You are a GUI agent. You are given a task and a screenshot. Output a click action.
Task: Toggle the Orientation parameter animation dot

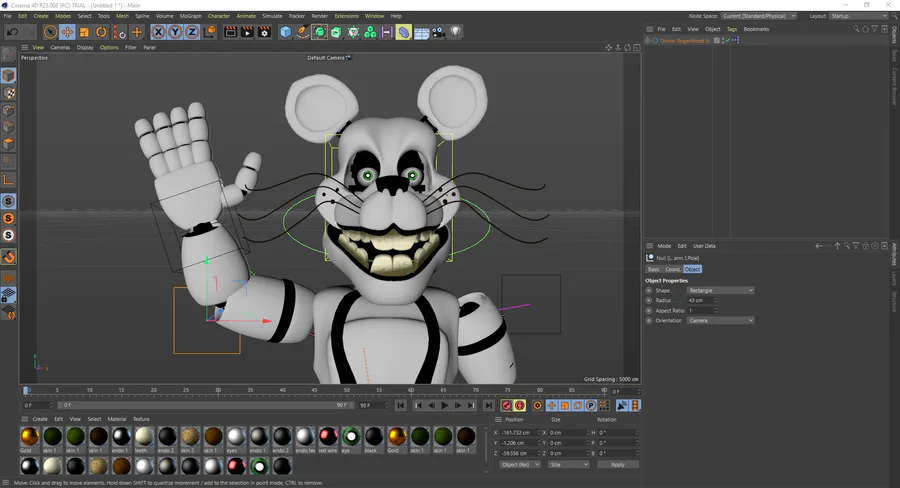(649, 320)
